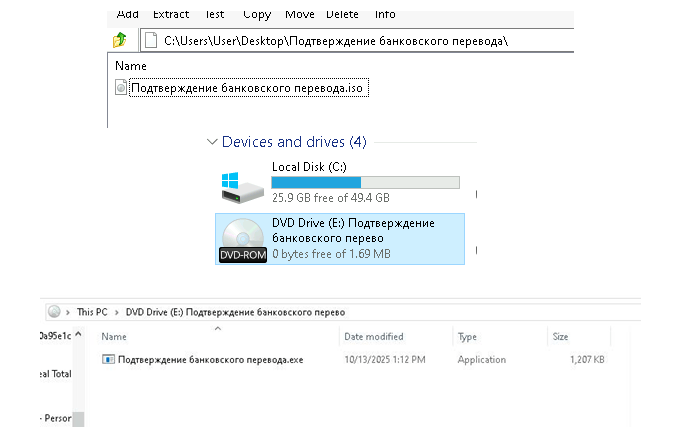Select Подтверждение банковского перевода.exe file name
The height and width of the screenshot is (440, 689).
click(x=210, y=360)
